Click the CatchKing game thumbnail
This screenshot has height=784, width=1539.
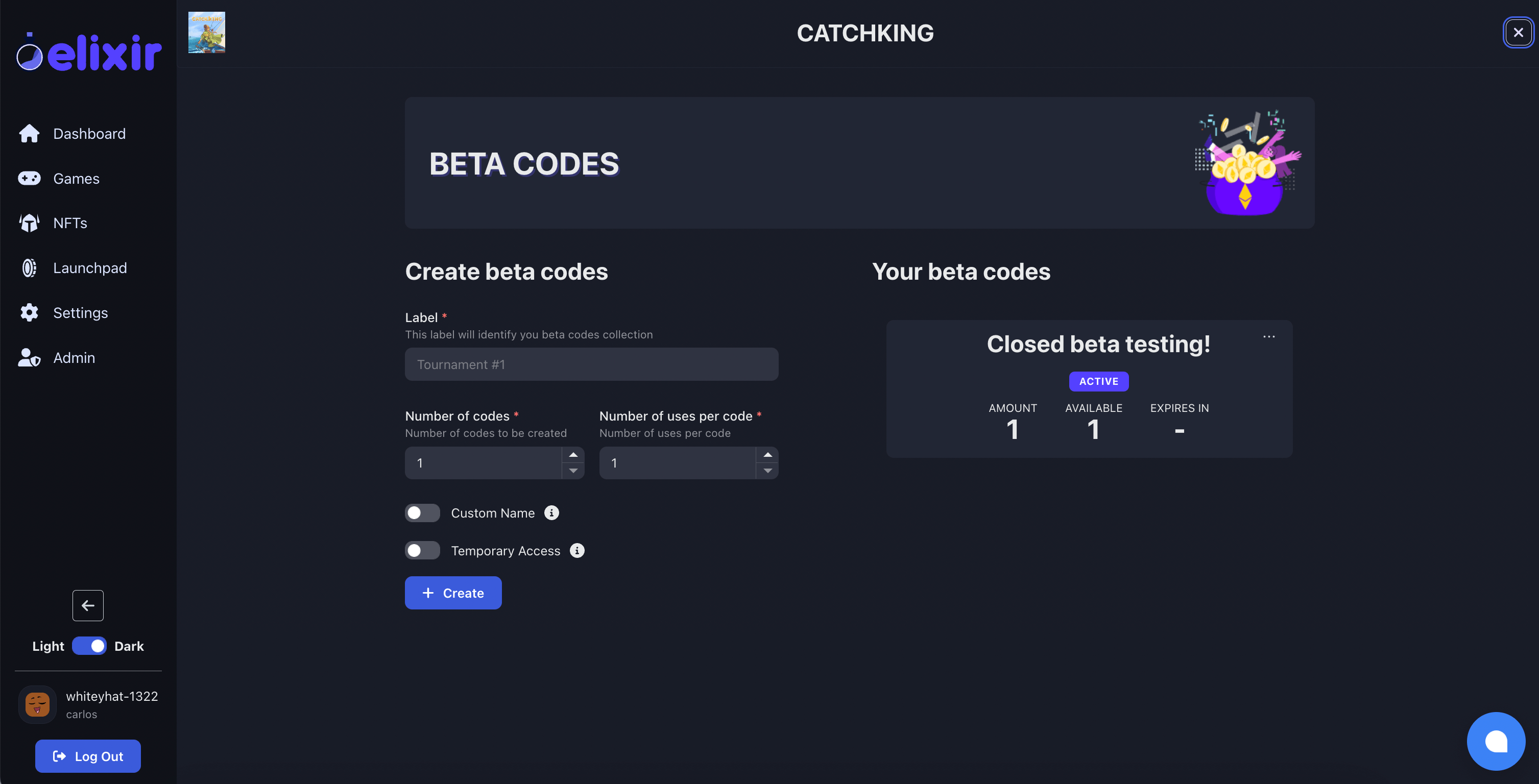tap(207, 32)
